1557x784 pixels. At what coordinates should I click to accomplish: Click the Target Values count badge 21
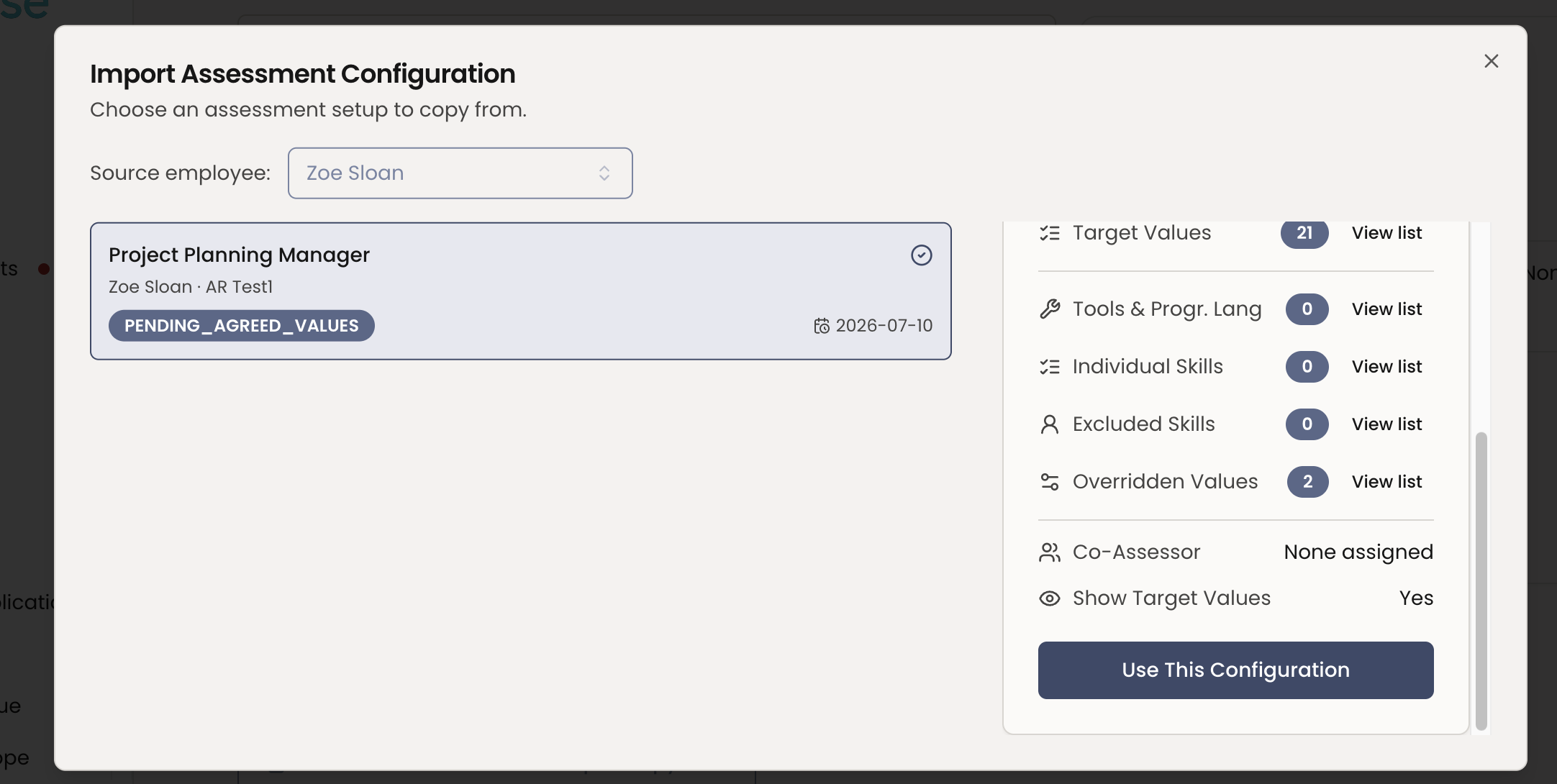(x=1304, y=233)
